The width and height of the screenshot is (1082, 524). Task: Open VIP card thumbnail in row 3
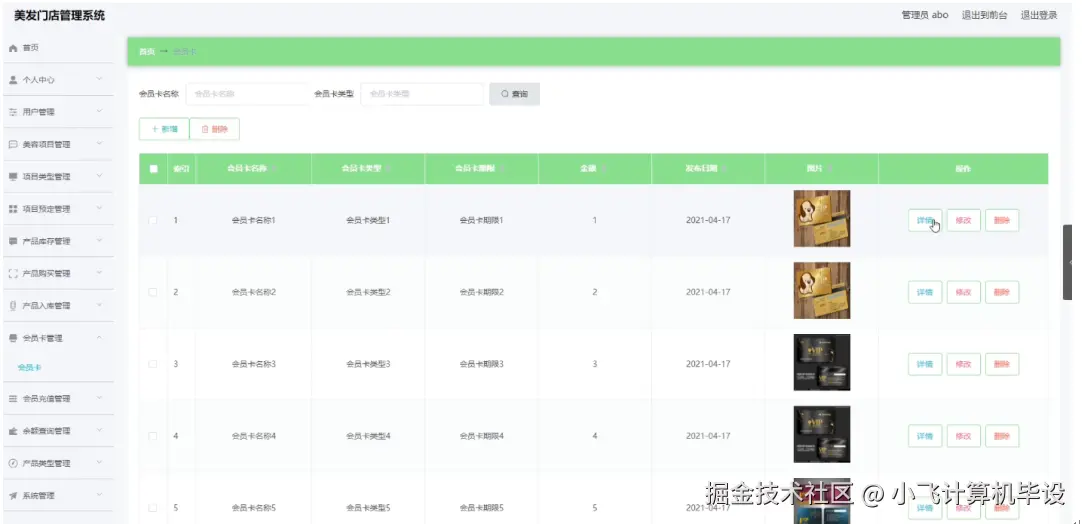coord(822,362)
